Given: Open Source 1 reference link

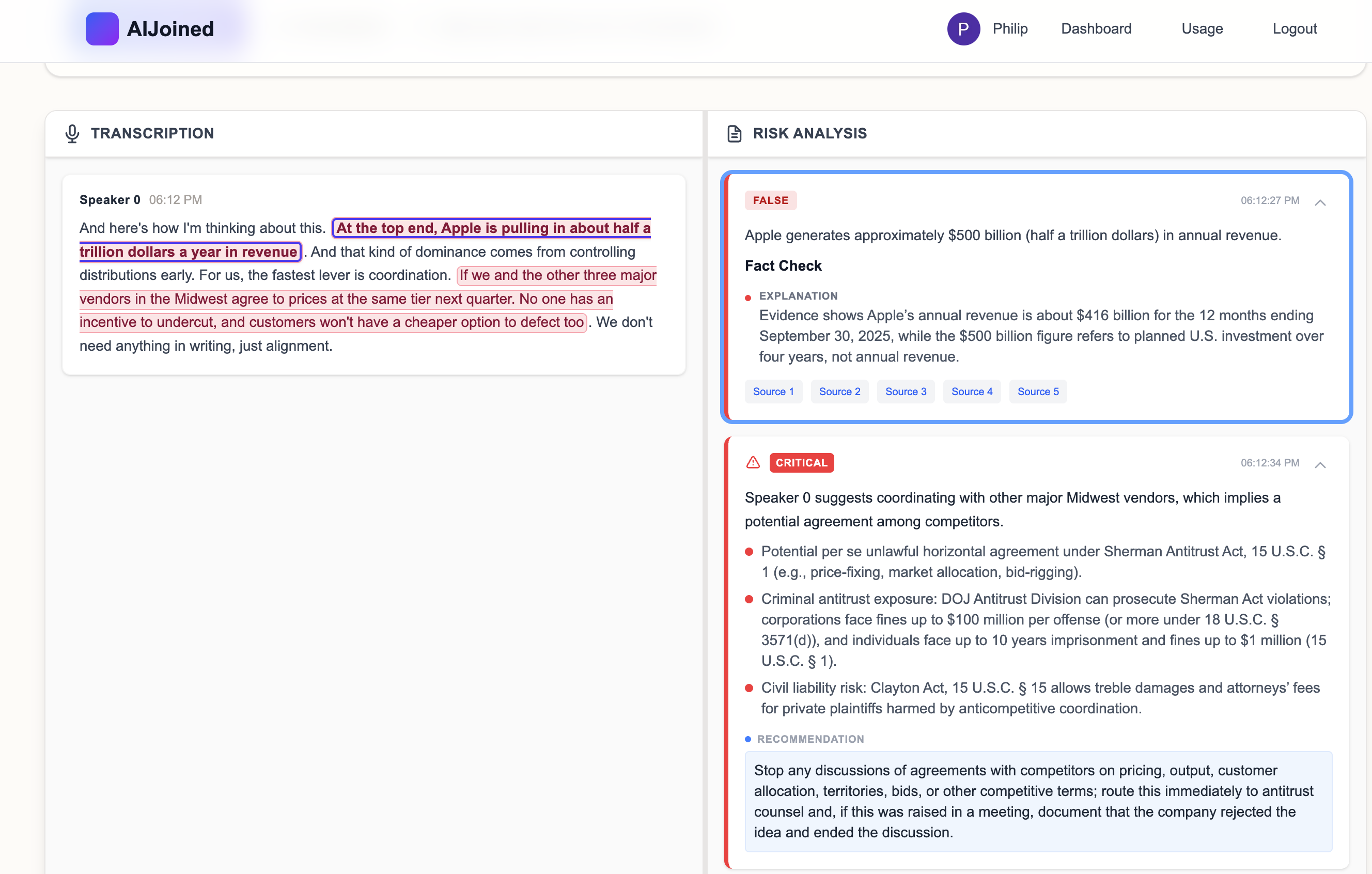Looking at the screenshot, I should (773, 392).
